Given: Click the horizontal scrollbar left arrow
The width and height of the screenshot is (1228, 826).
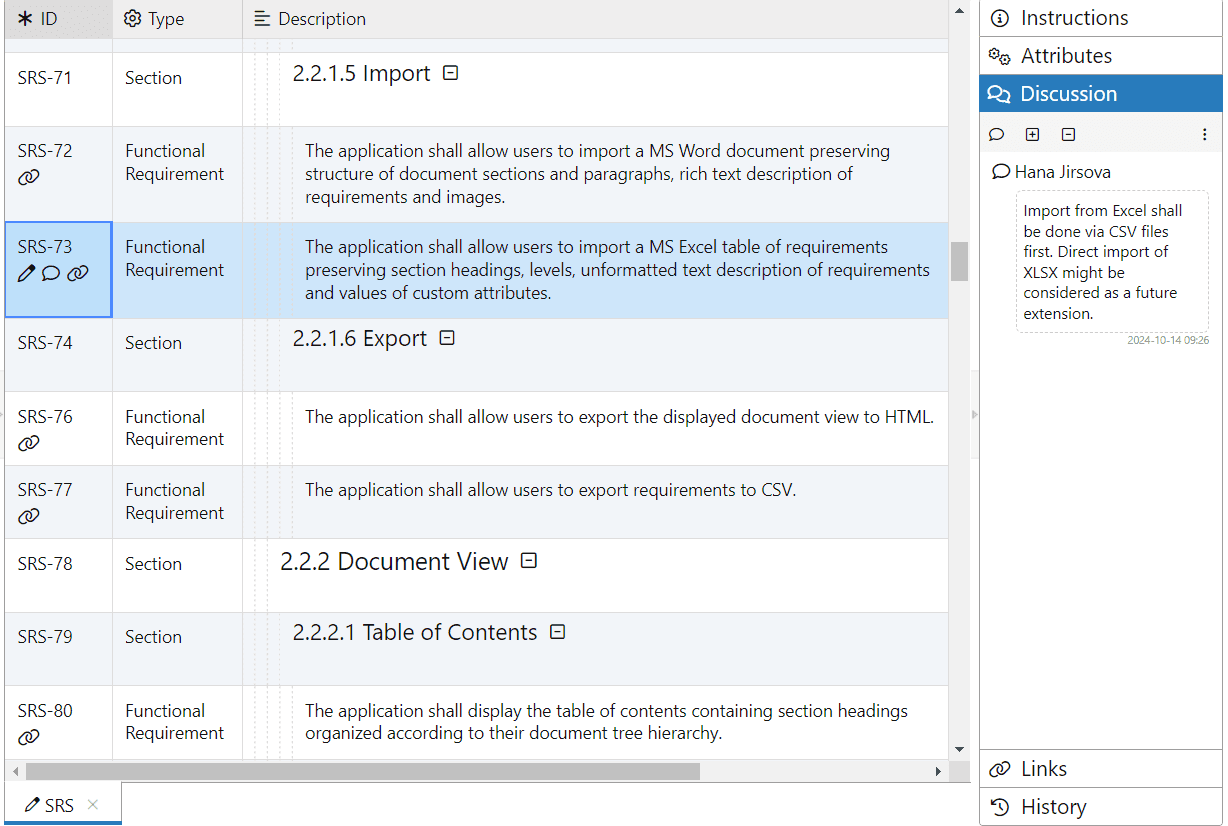Looking at the screenshot, I should point(14,771).
